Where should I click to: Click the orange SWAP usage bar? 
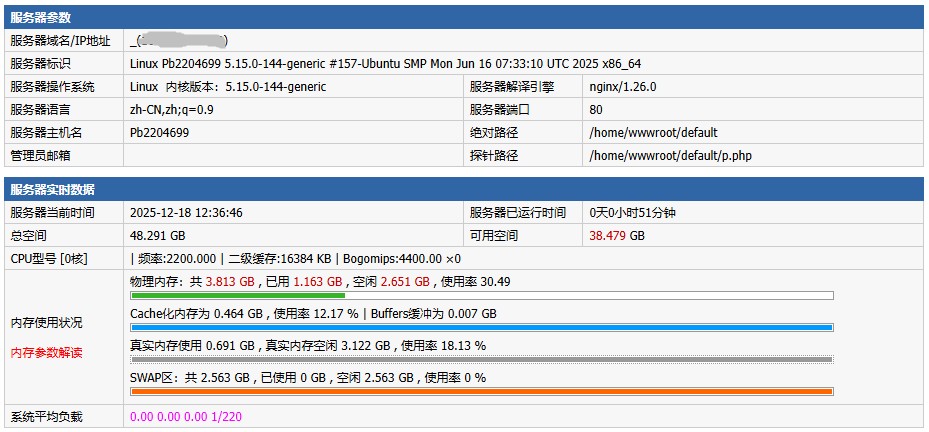click(x=481, y=391)
